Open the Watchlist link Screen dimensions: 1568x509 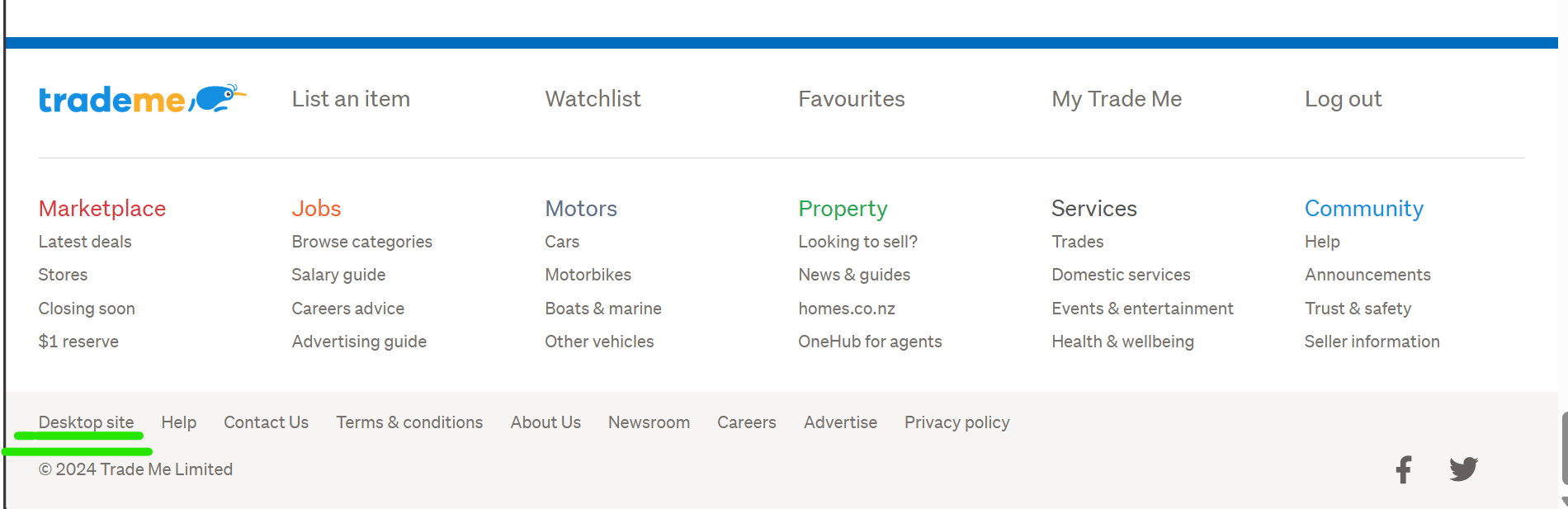(593, 99)
